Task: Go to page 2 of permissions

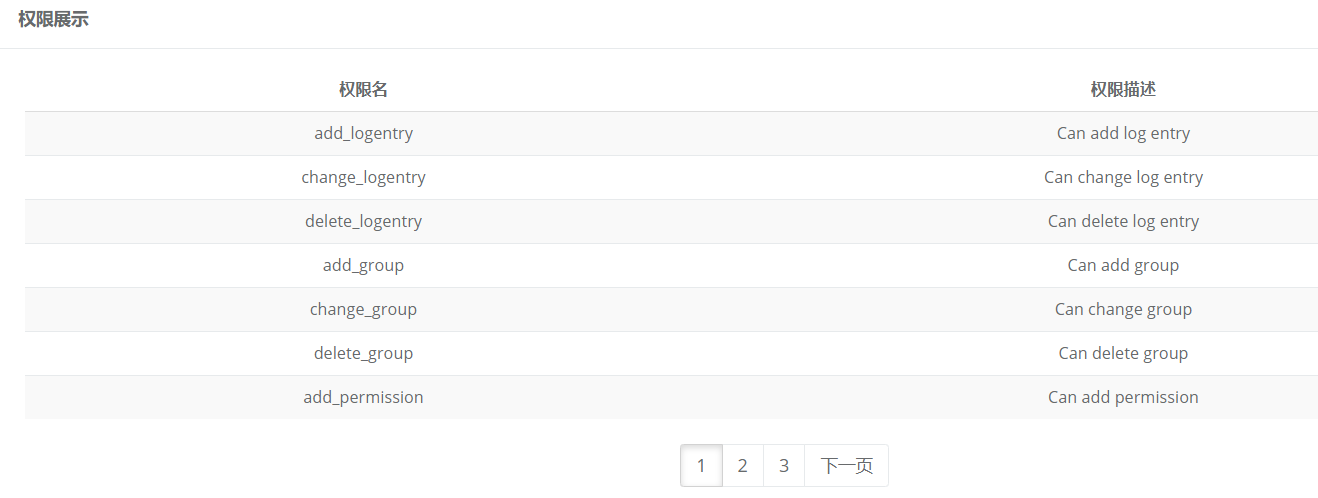Action: (742, 466)
